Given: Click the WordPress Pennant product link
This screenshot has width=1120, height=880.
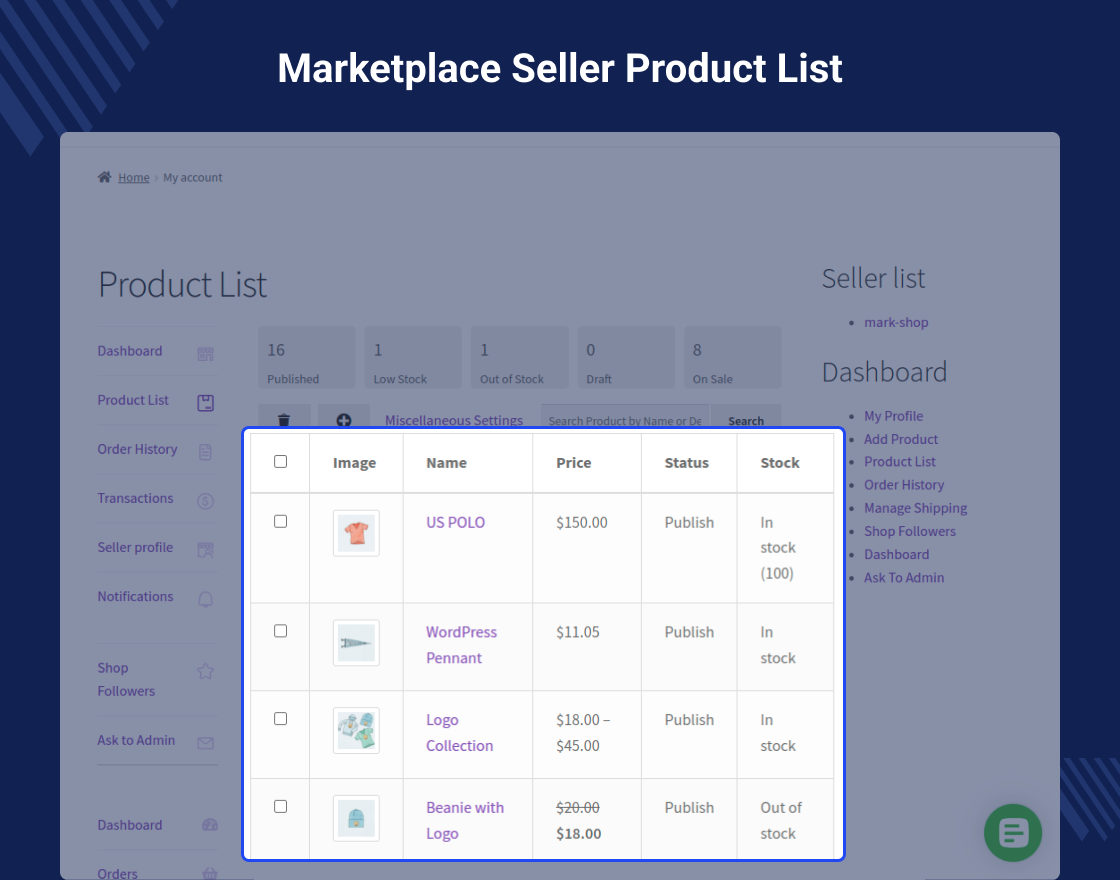Looking at the screenshot, I should tap(461, 644).
